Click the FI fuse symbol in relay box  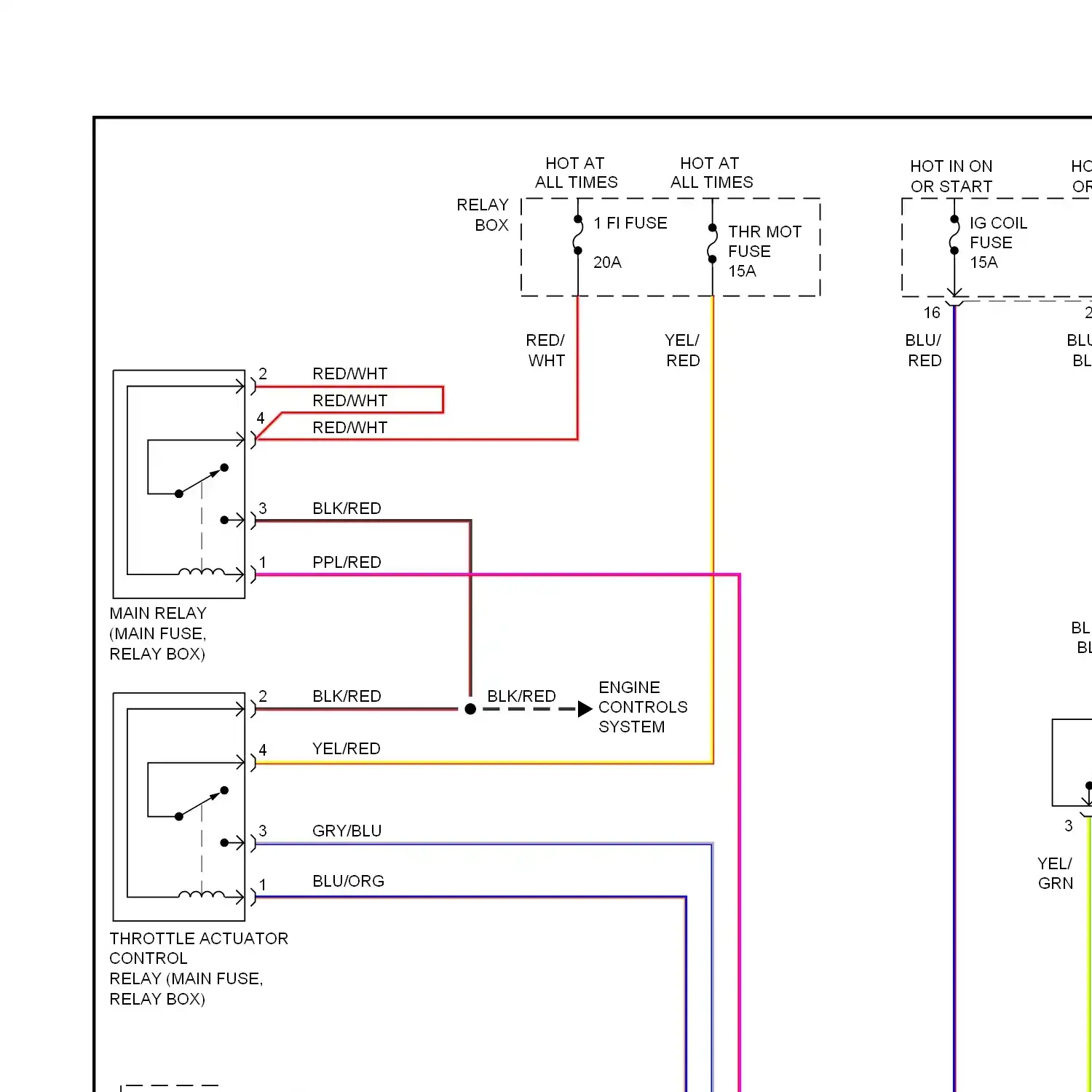578,234
